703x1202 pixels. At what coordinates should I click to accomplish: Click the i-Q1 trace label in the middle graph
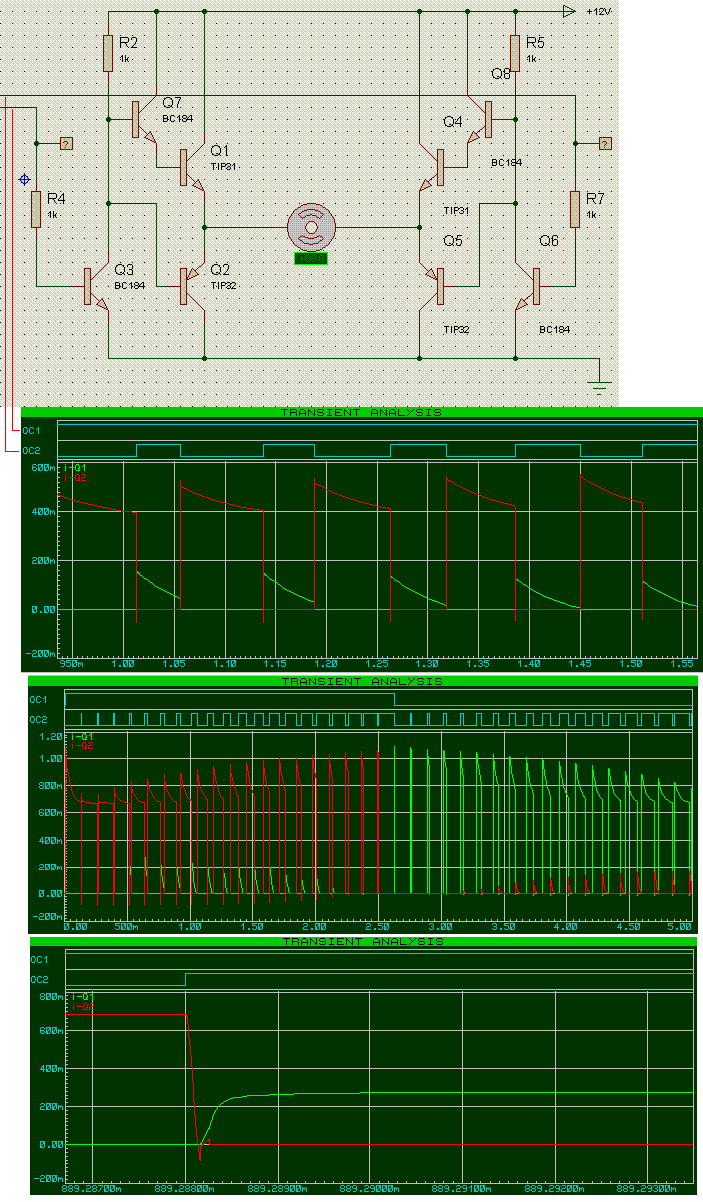tap(80, 737)
